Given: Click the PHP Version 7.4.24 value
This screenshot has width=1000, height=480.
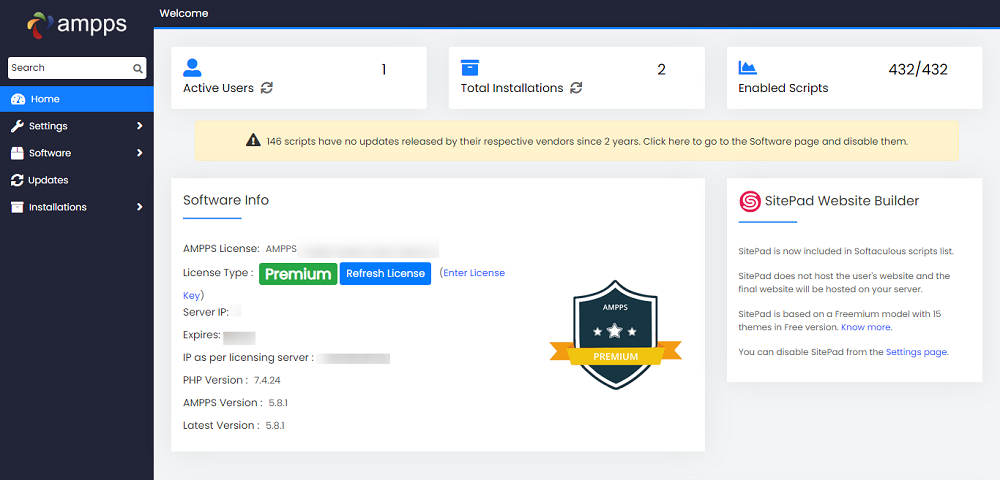Looking at the screenshot, I should coord(267,381).
